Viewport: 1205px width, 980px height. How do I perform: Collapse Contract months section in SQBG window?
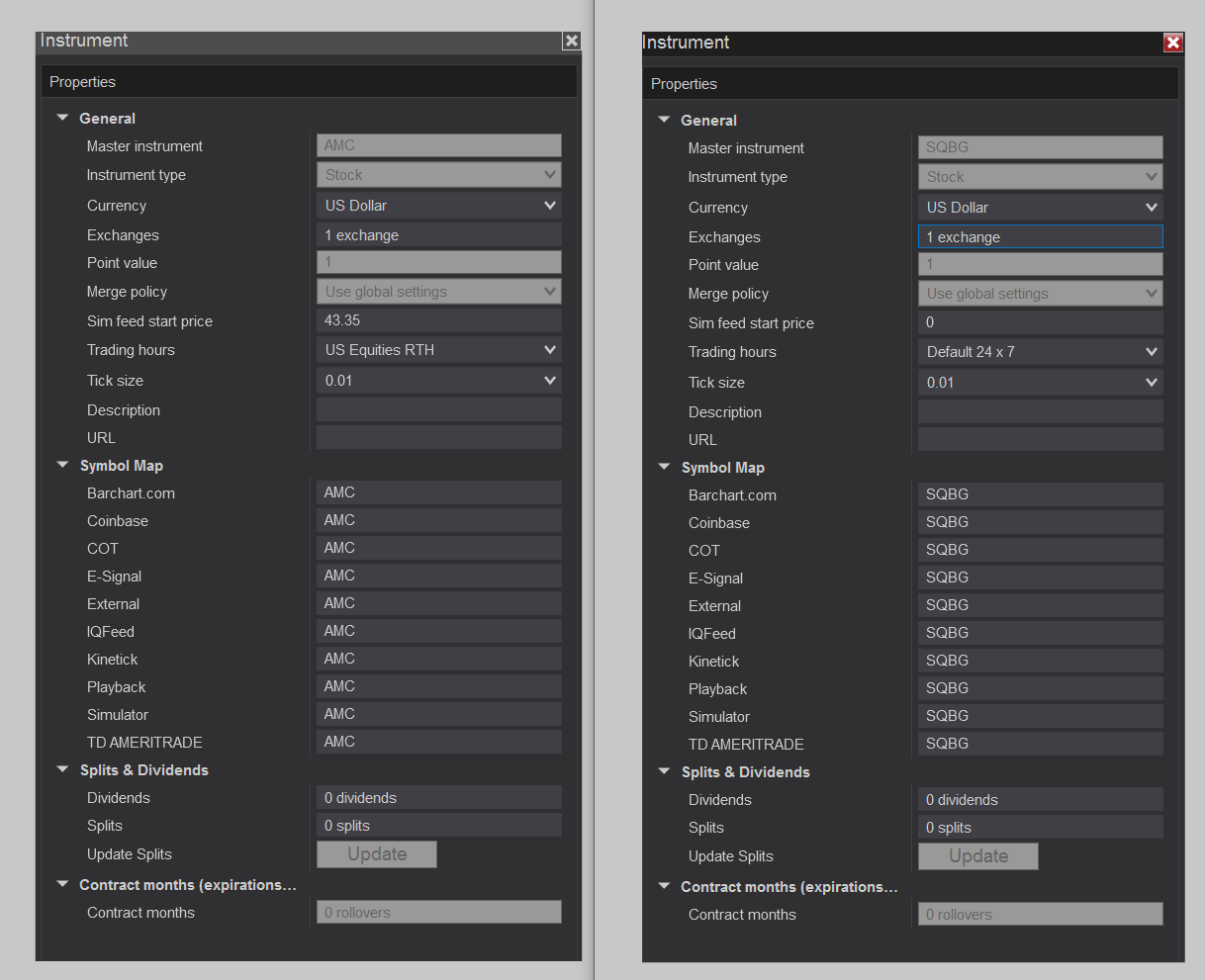click(664, 886)
